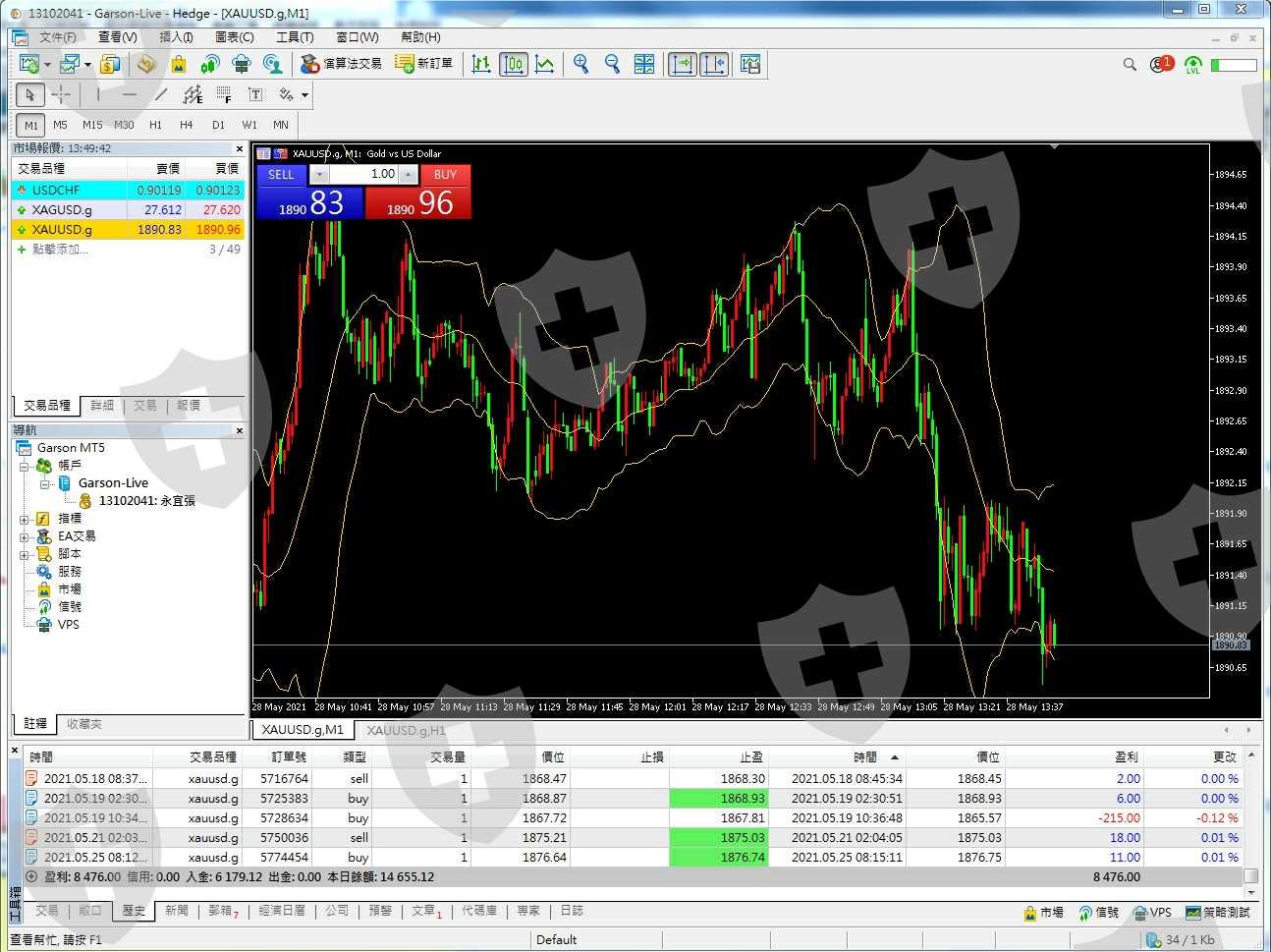
Task: Select the crosshair cursor tool
Action: coord(61,95)
